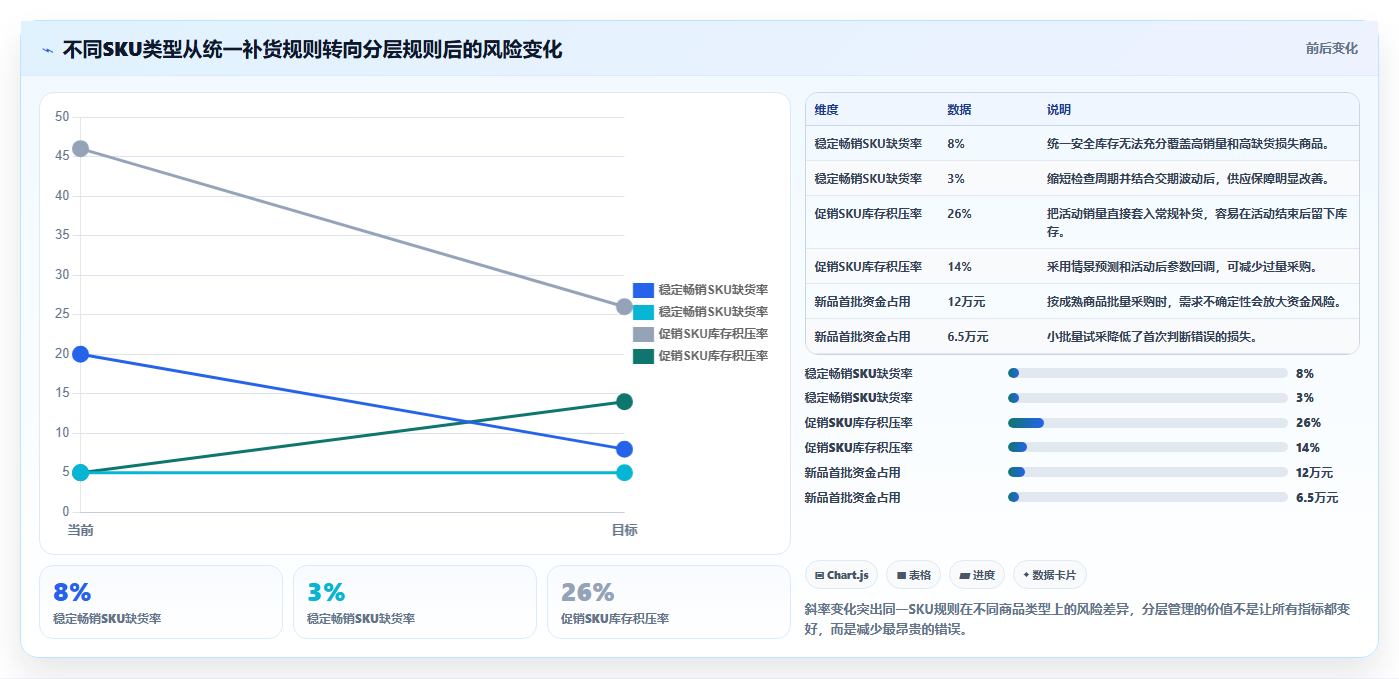Viewport: 1399px width, 679px height.
Task: Click the footer note starting 斜率变化突出
Action: point(1077,620)
